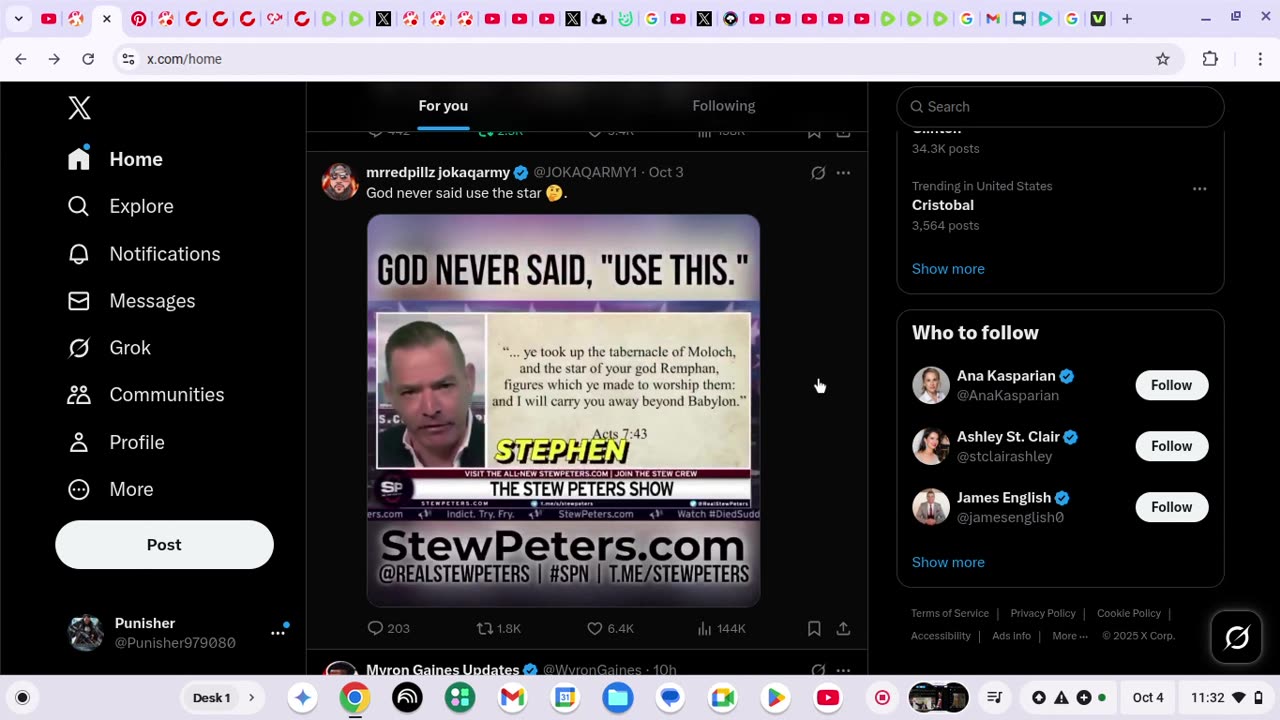This screenshot has width=1280, height=720.
Task: Open Explore in sidebar
Action: click(120, 206)
